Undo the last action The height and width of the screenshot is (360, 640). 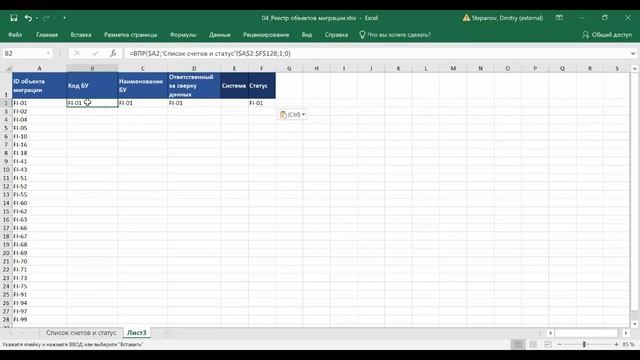28,18
